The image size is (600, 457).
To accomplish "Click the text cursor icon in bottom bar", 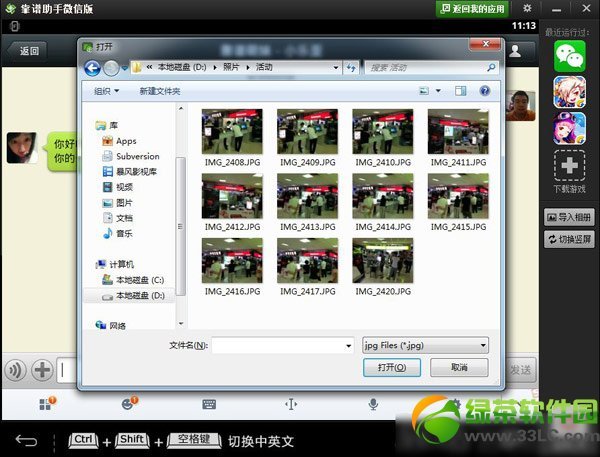I will (x=291, y=404).
